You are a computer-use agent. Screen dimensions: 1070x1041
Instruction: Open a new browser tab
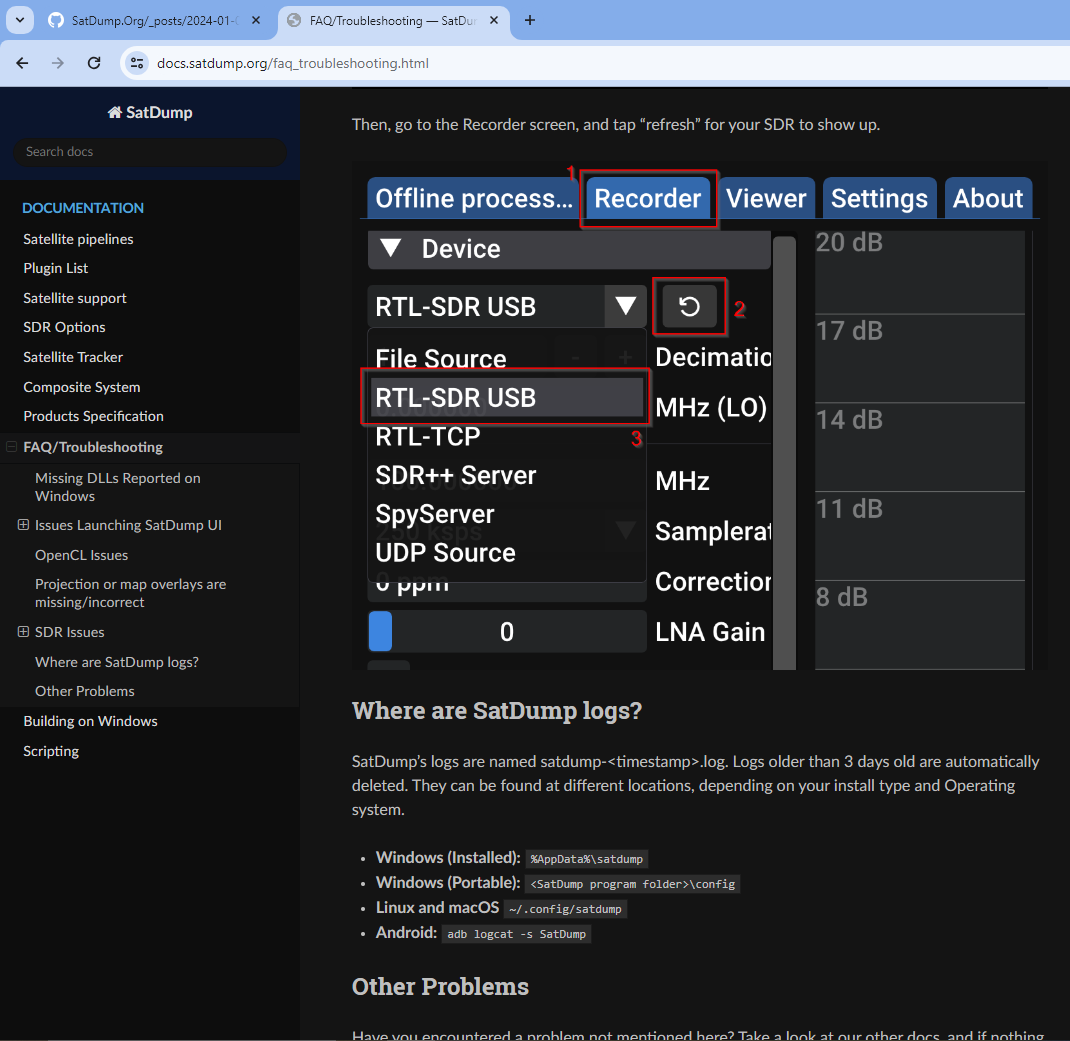(530, 20)
